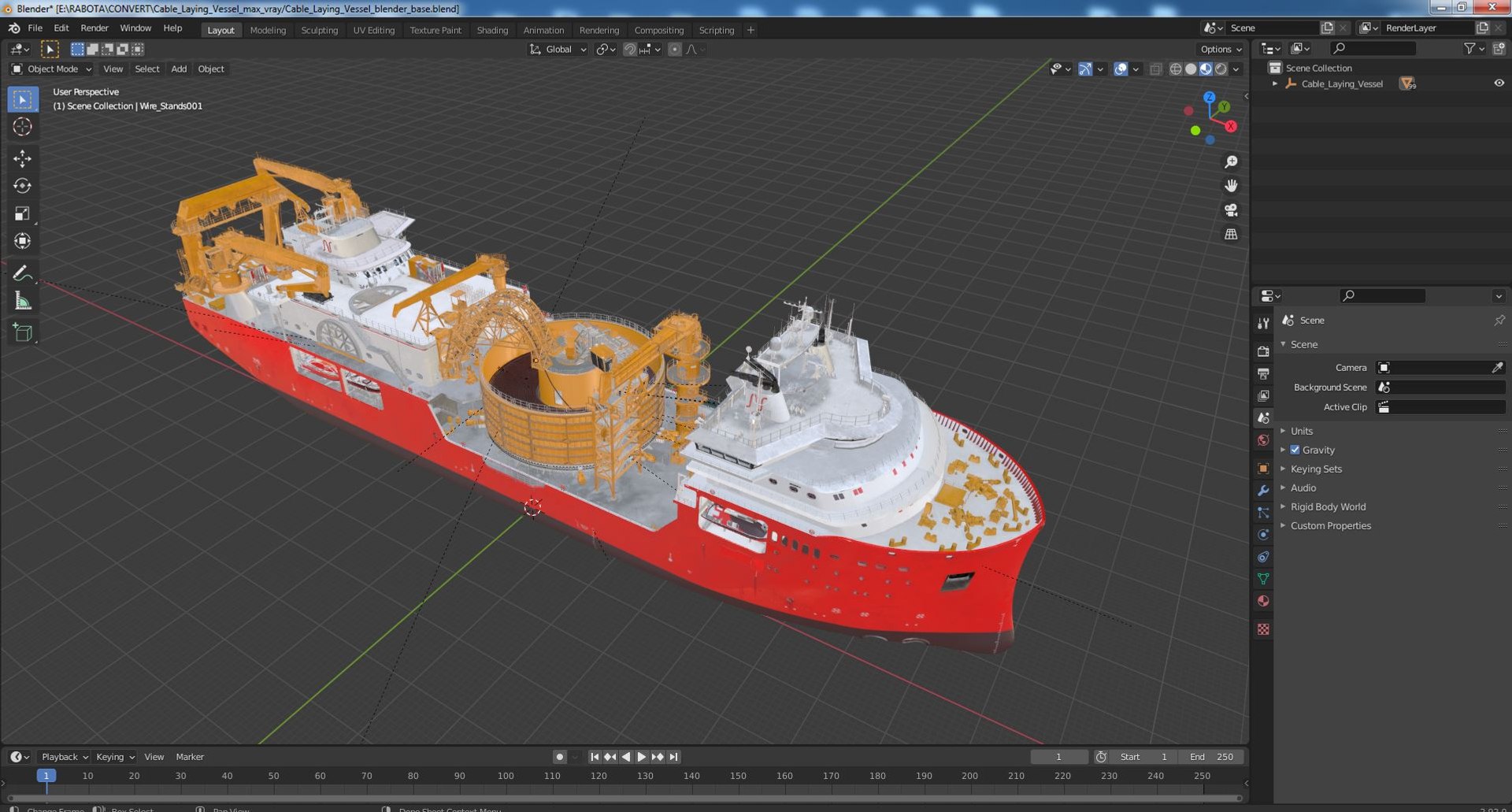
Task: Switch to the Shading workspace tab
Action: click(492, 30)
